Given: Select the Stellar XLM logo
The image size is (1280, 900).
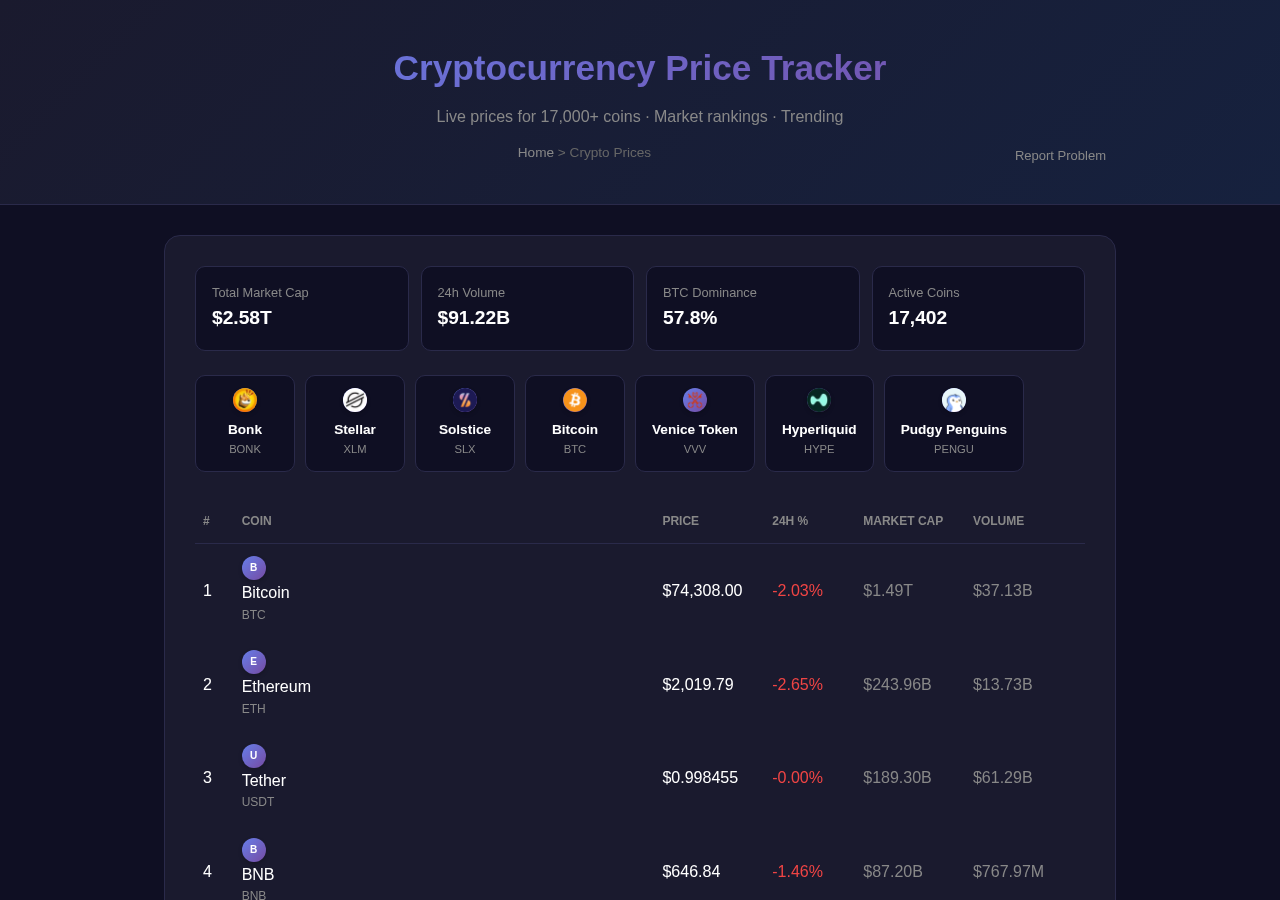Looking at the screenshot, I should tap(355, 400).
